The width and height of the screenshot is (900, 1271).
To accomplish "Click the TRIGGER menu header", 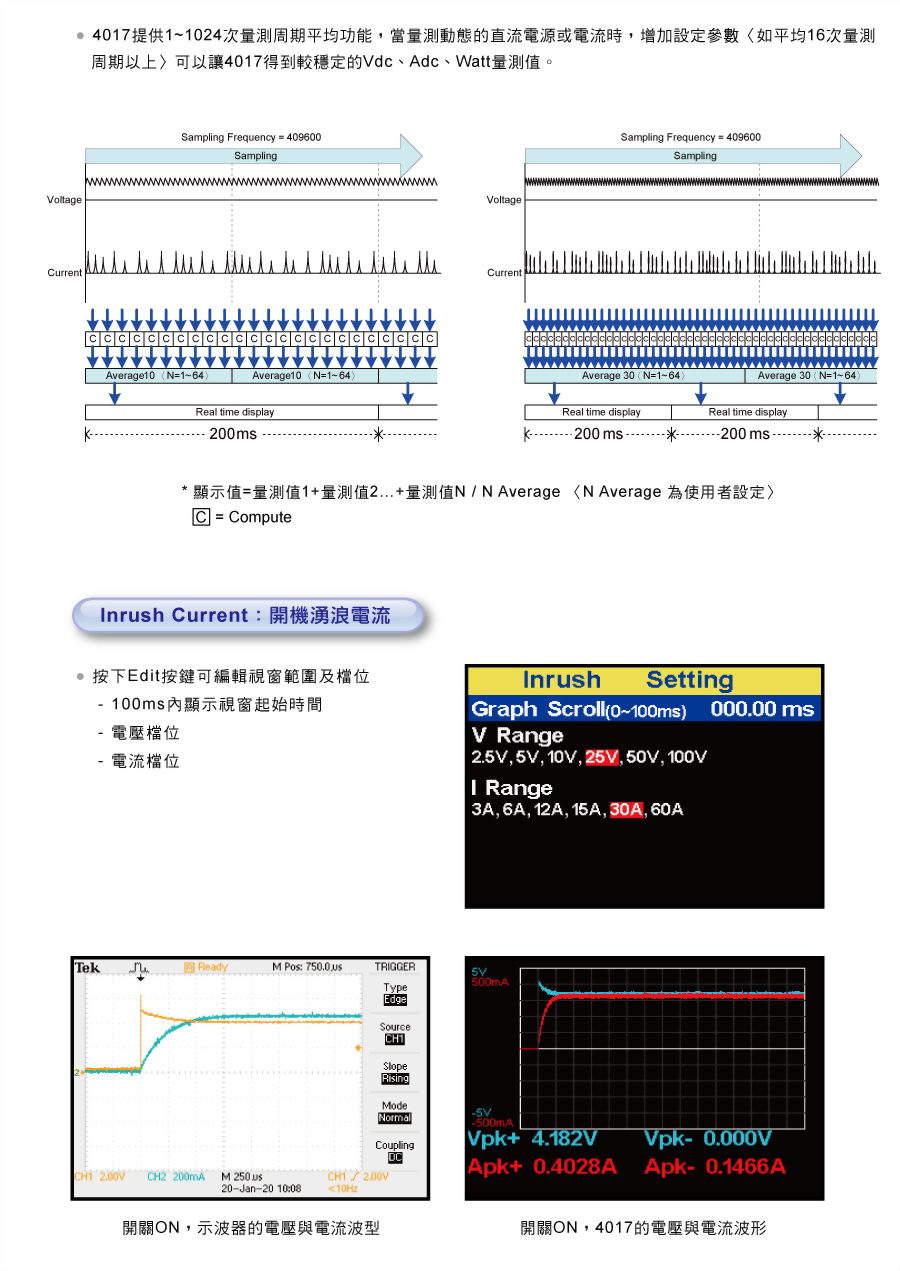I will (395, 967).
